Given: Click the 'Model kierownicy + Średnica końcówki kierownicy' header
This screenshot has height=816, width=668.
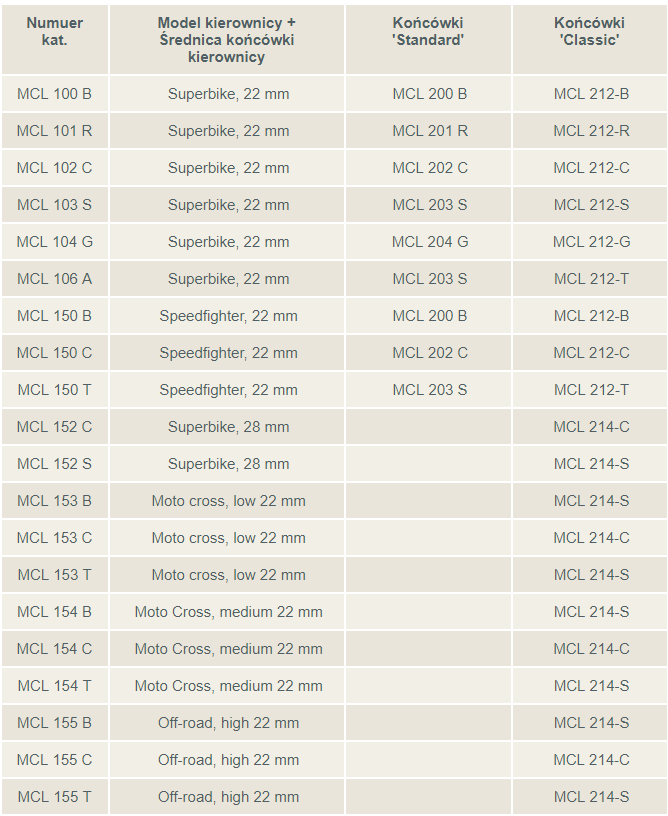Looking at the screenshot, I should pyautogui.click(x=227, y=40).
